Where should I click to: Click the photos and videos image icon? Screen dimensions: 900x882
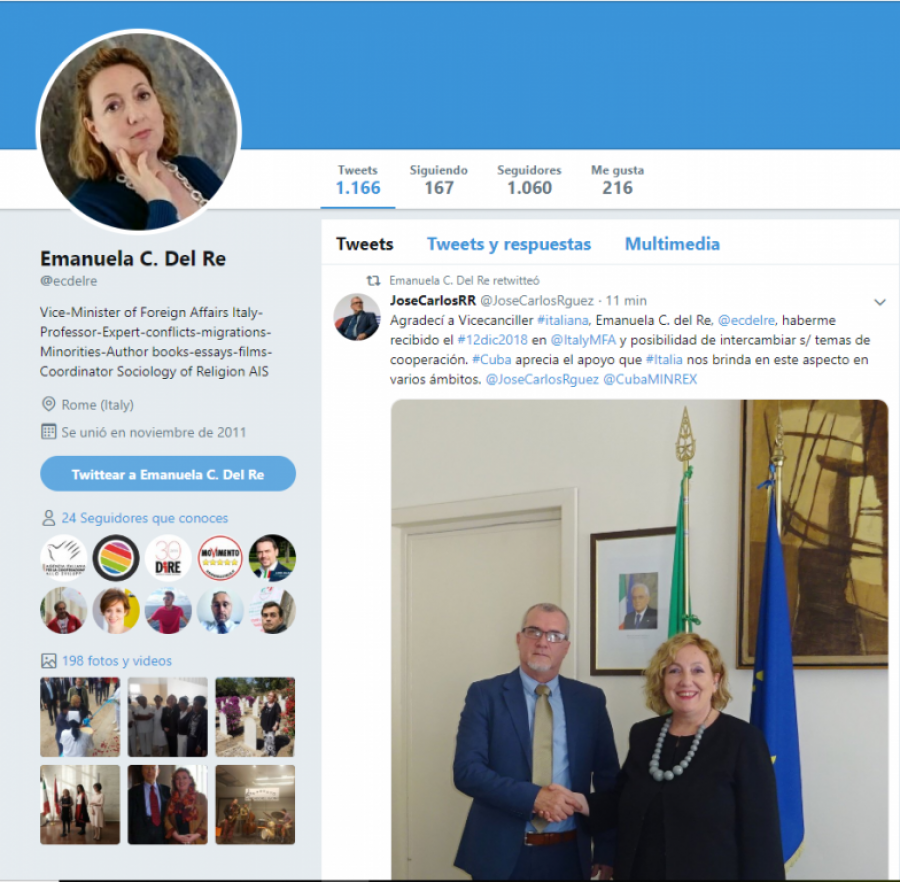(49, 660)
